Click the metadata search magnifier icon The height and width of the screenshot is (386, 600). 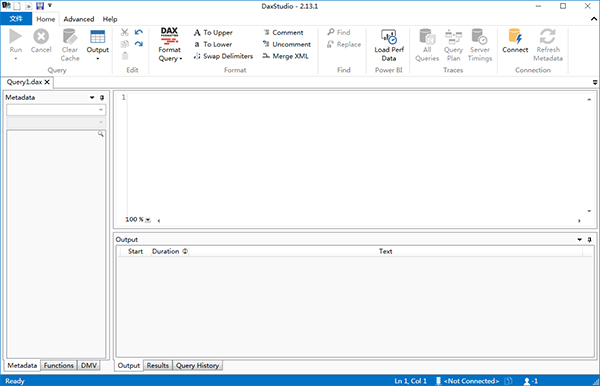click(x=101, y=134)
